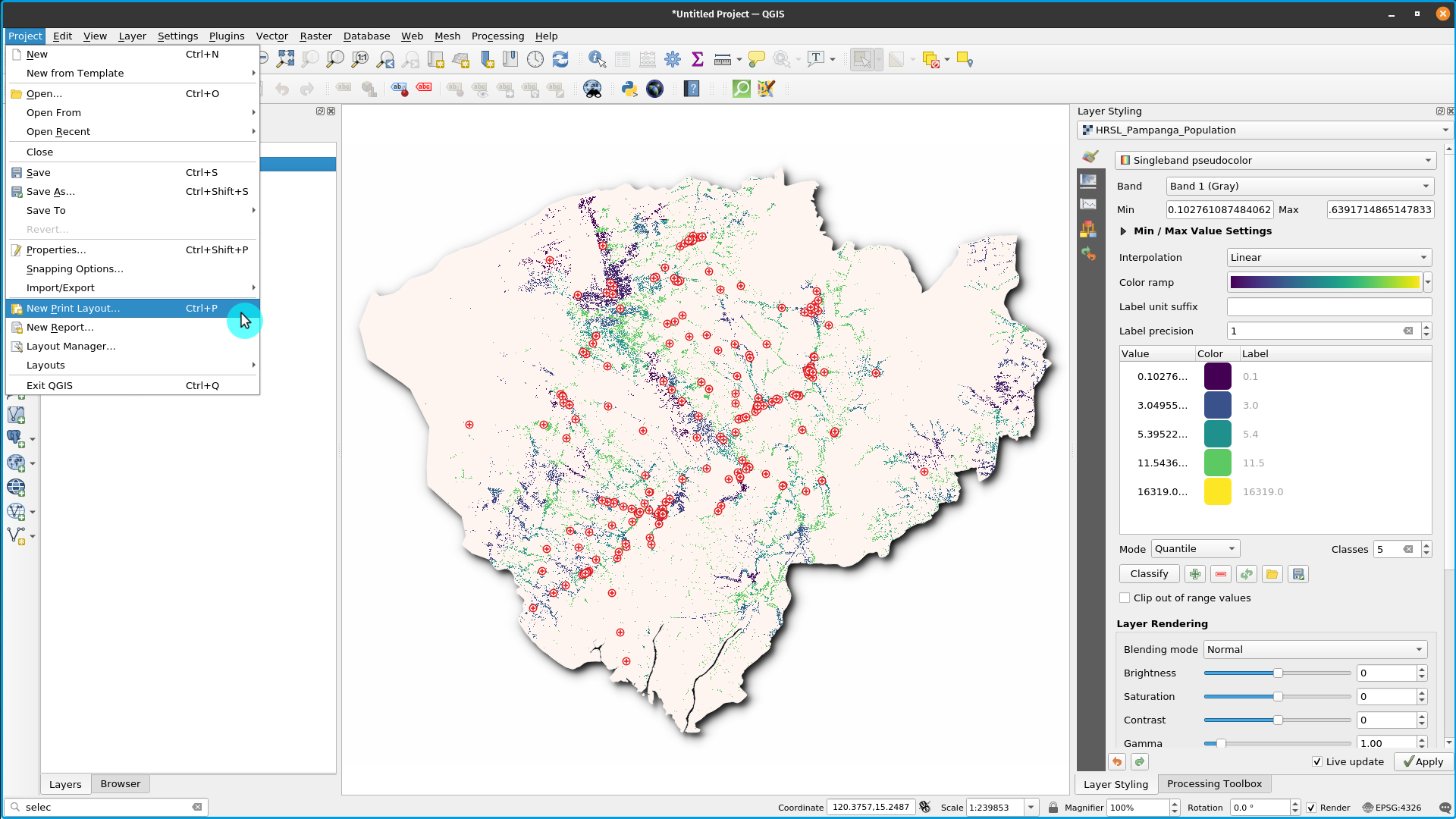Toggle the Render checkbox in status bar

[x=1309, y=807]
